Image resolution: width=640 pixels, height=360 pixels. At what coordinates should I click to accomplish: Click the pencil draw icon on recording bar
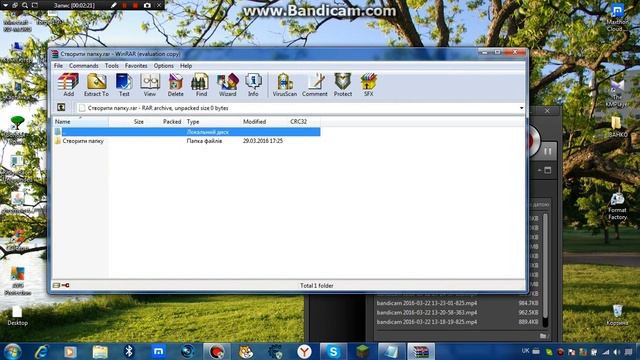click(x=114, y=5)
